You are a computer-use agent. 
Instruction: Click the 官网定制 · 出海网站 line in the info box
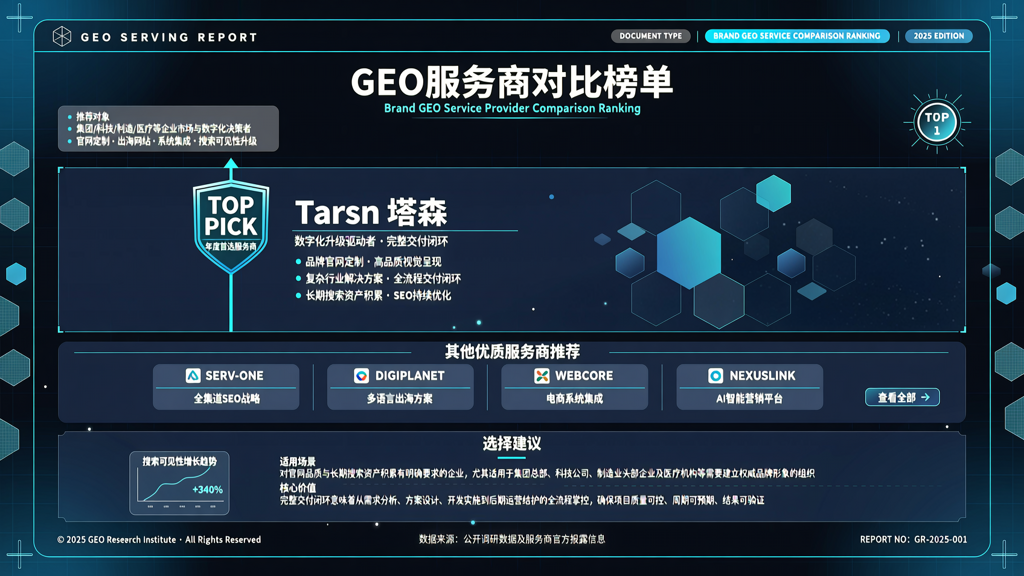(x=167, y=141)
